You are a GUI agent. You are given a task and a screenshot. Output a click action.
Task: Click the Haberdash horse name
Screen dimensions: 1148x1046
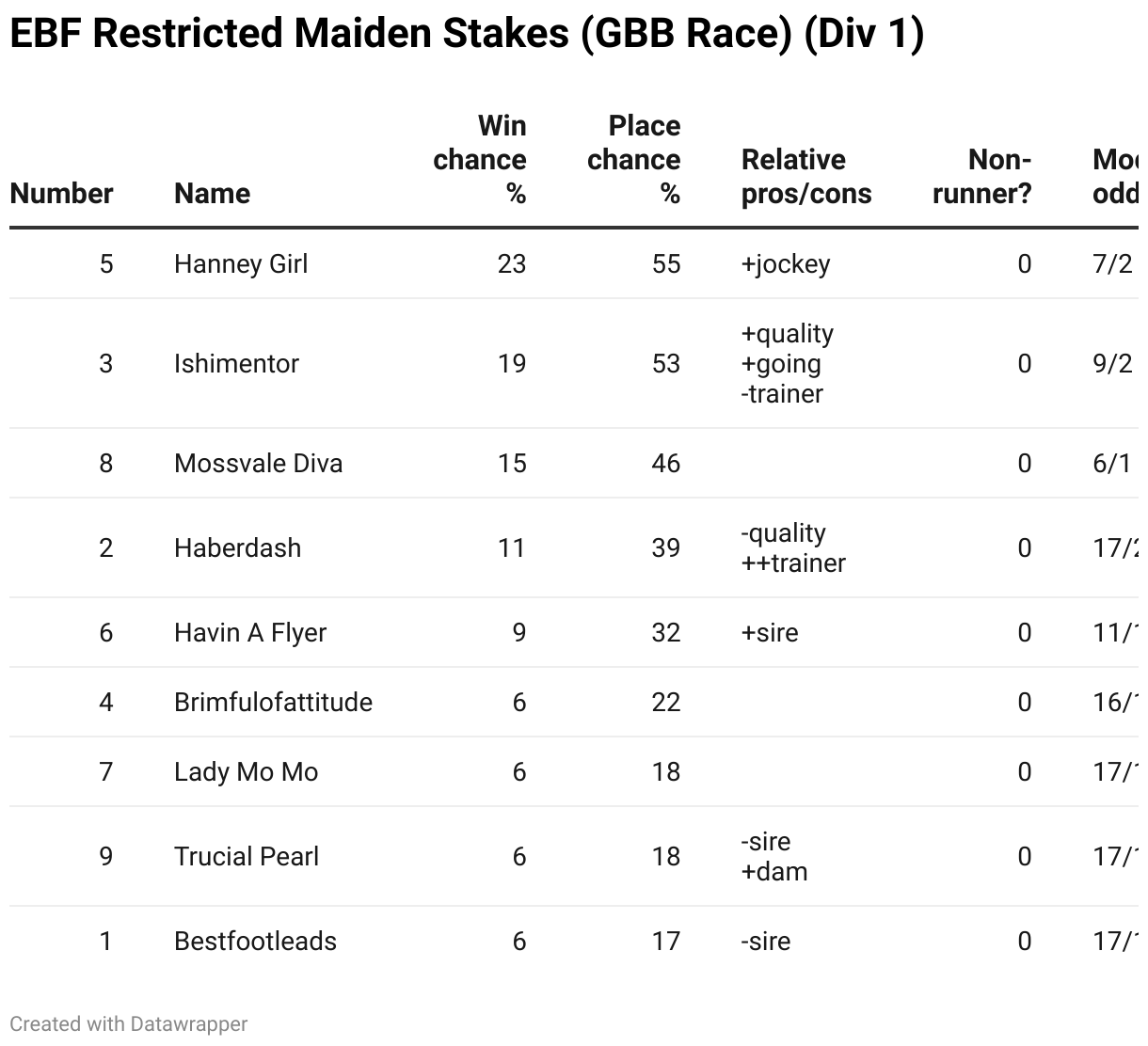click(x=237, y=548)
